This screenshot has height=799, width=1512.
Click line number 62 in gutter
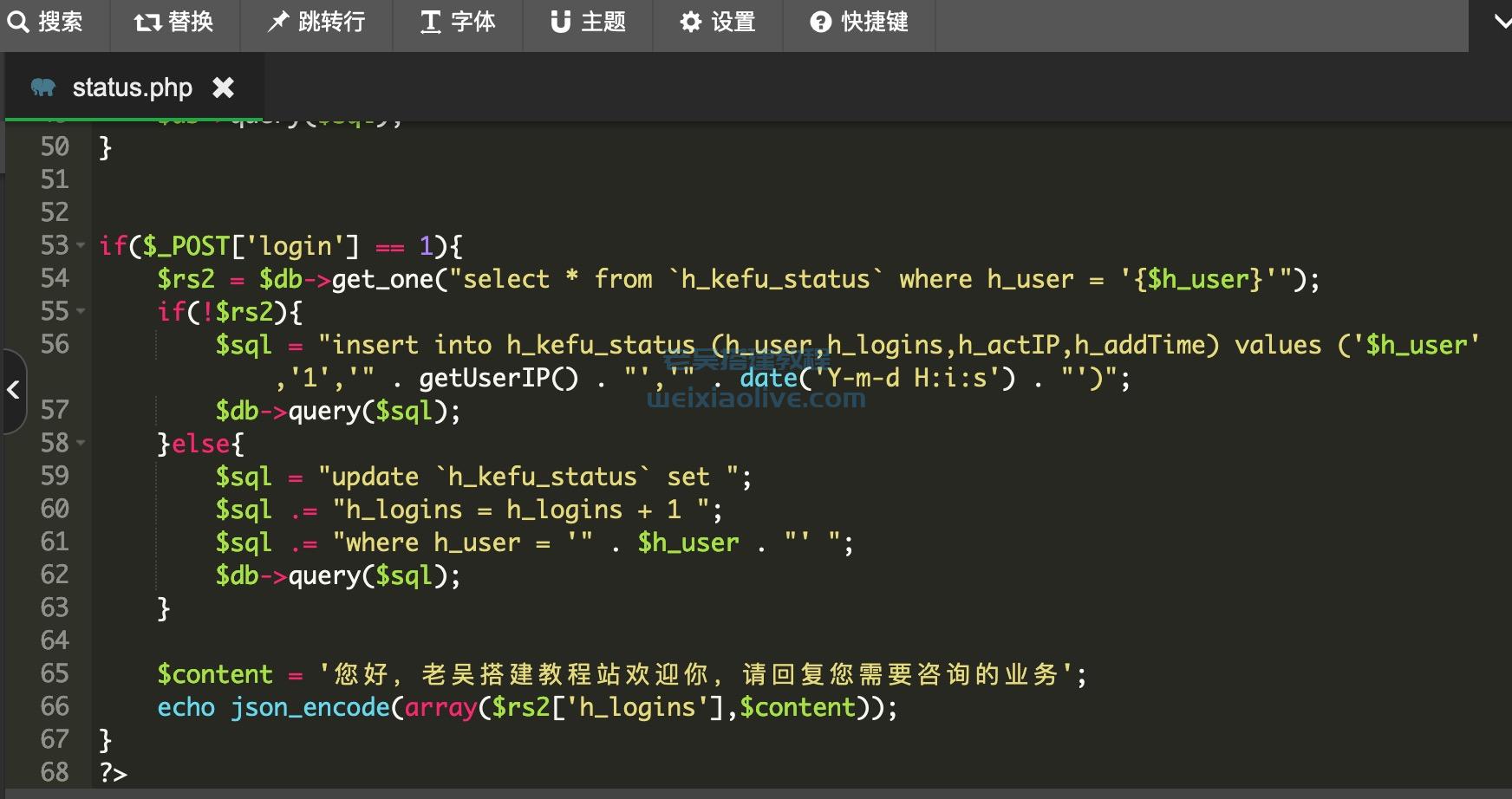55,575
